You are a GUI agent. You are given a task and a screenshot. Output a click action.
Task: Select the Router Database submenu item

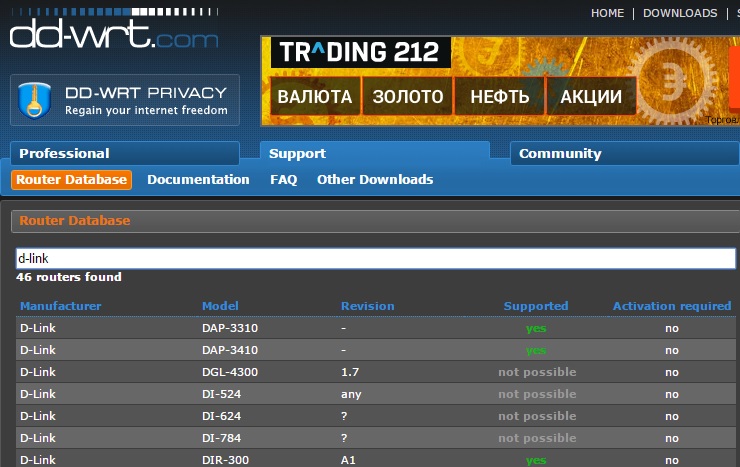click(71, 180)
